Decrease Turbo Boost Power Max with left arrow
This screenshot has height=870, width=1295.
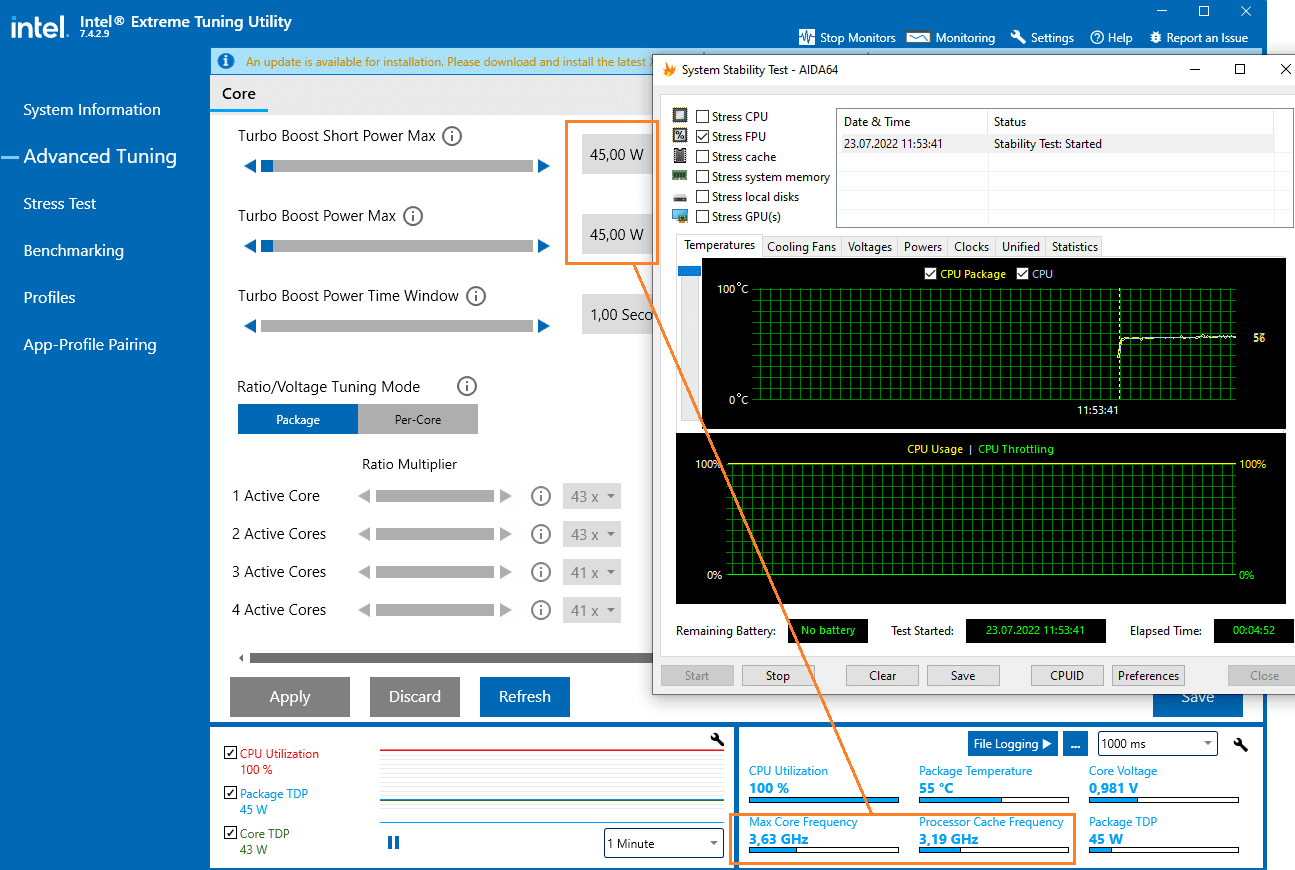tap(250, 246)
